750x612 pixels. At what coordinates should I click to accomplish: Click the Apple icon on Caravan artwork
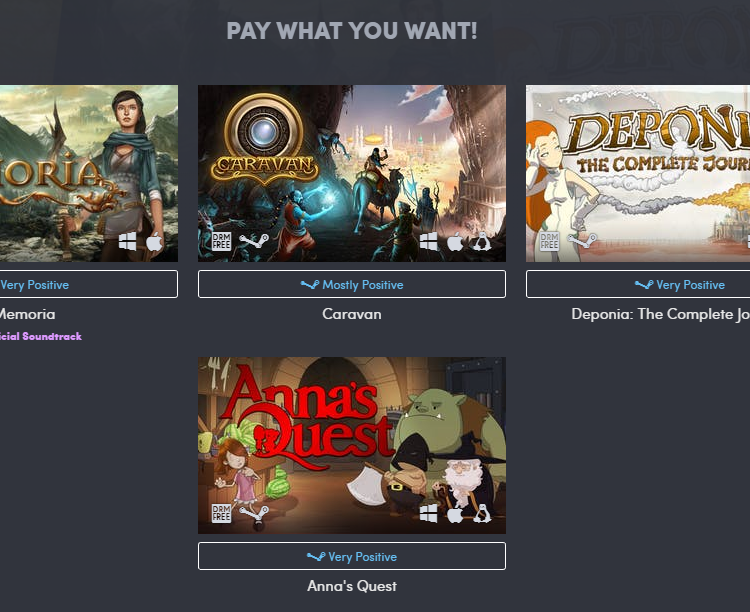click(455, 242)
